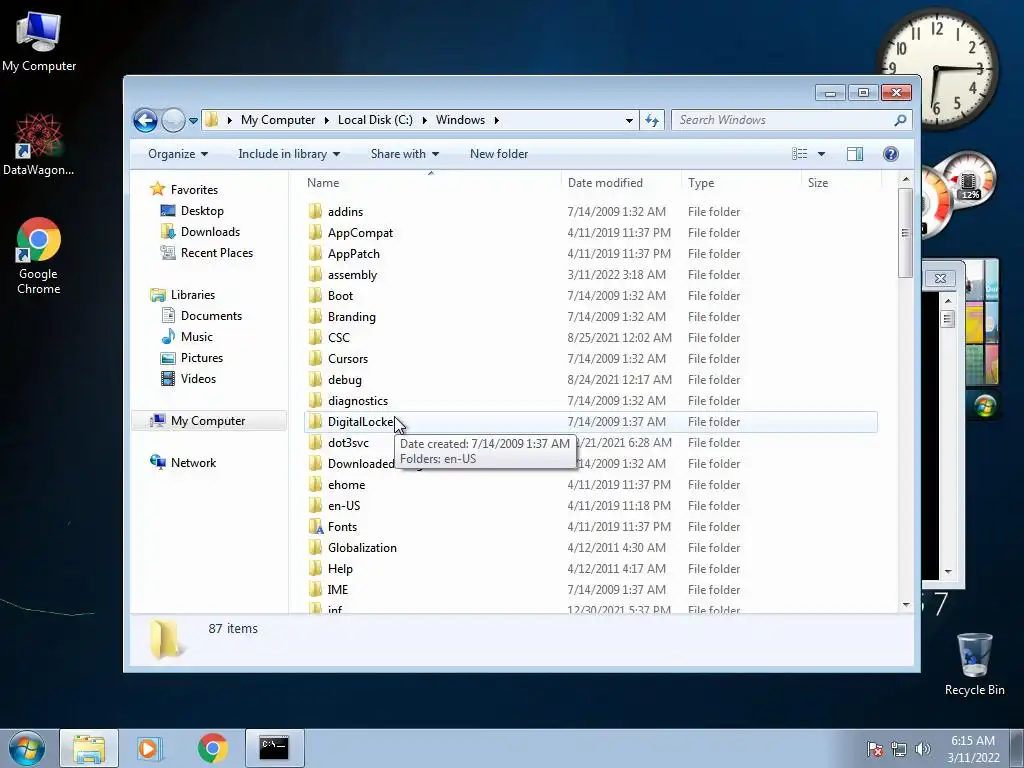This screenshot has height=768, width=1024.
Task: Open the Windows Start orb
Action: point(27,748)
